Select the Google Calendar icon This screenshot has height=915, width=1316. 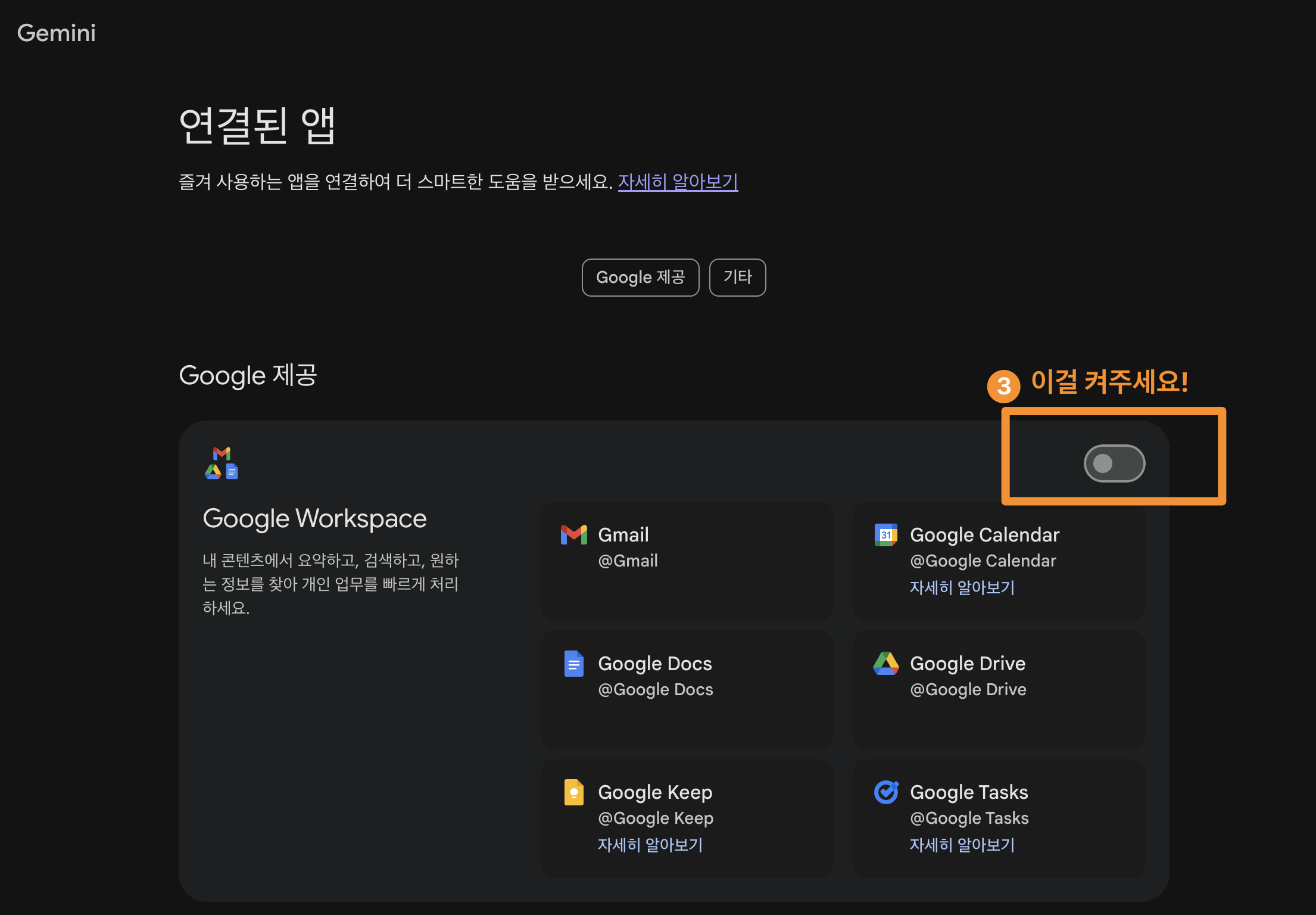tap(885, 534)
